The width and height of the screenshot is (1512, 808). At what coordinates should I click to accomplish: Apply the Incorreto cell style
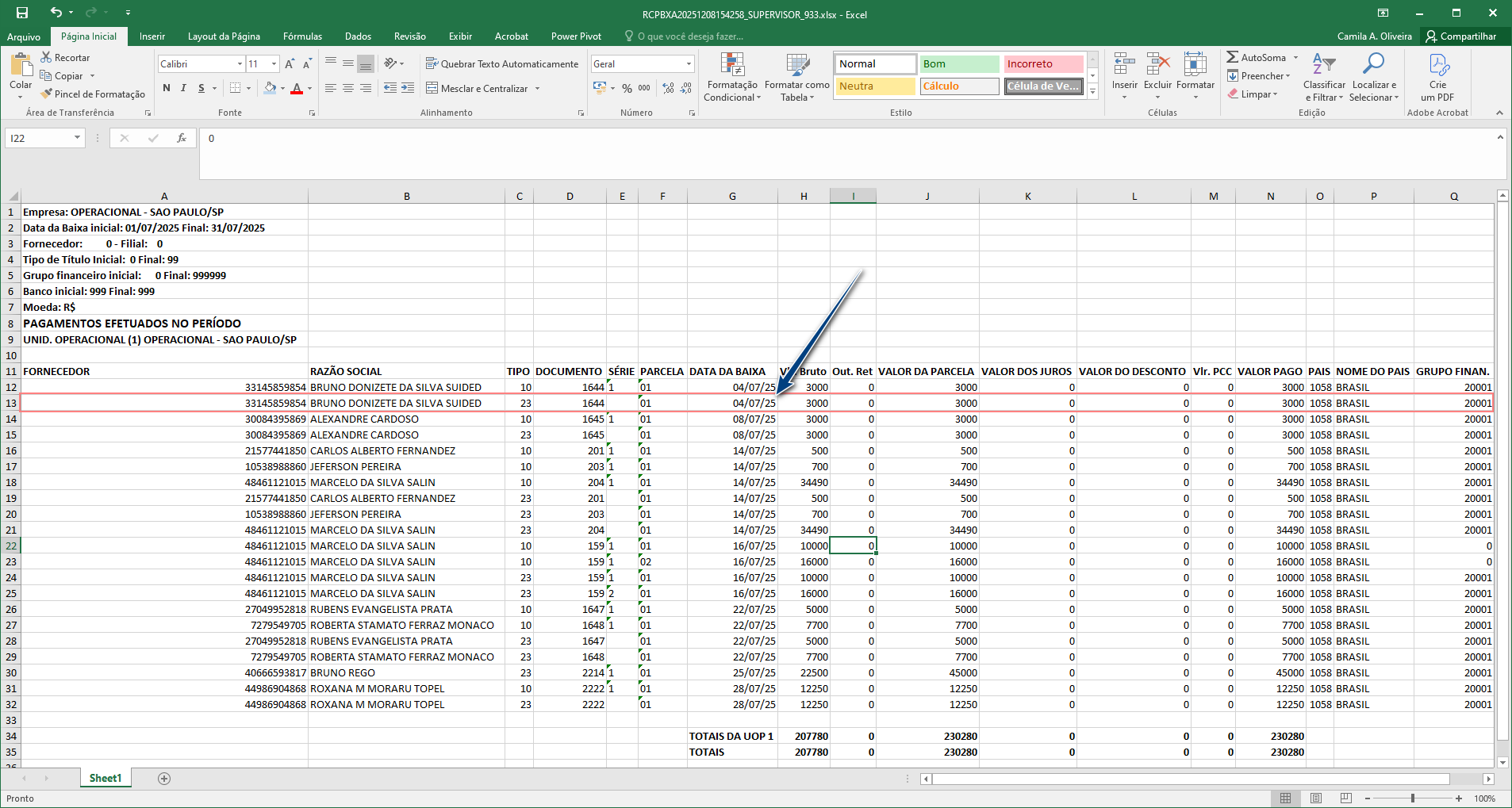[x=1042, y=64]
